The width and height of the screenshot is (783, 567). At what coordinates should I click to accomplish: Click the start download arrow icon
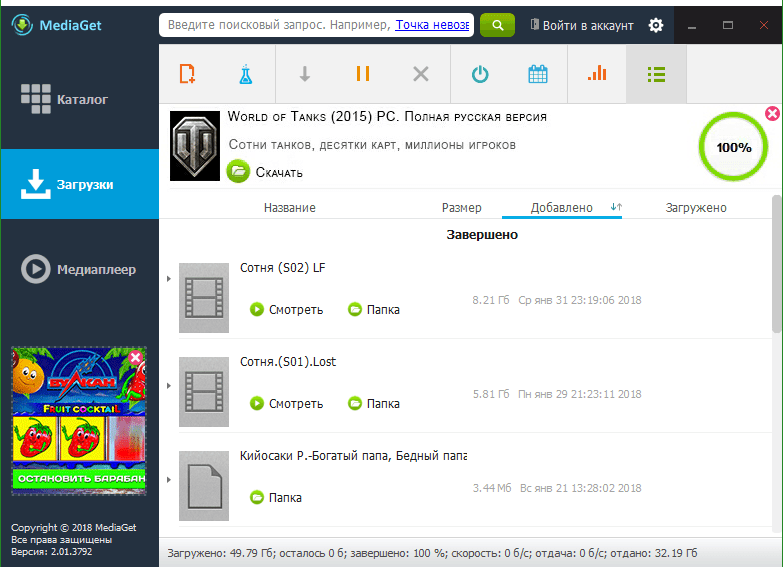(305, 74)
